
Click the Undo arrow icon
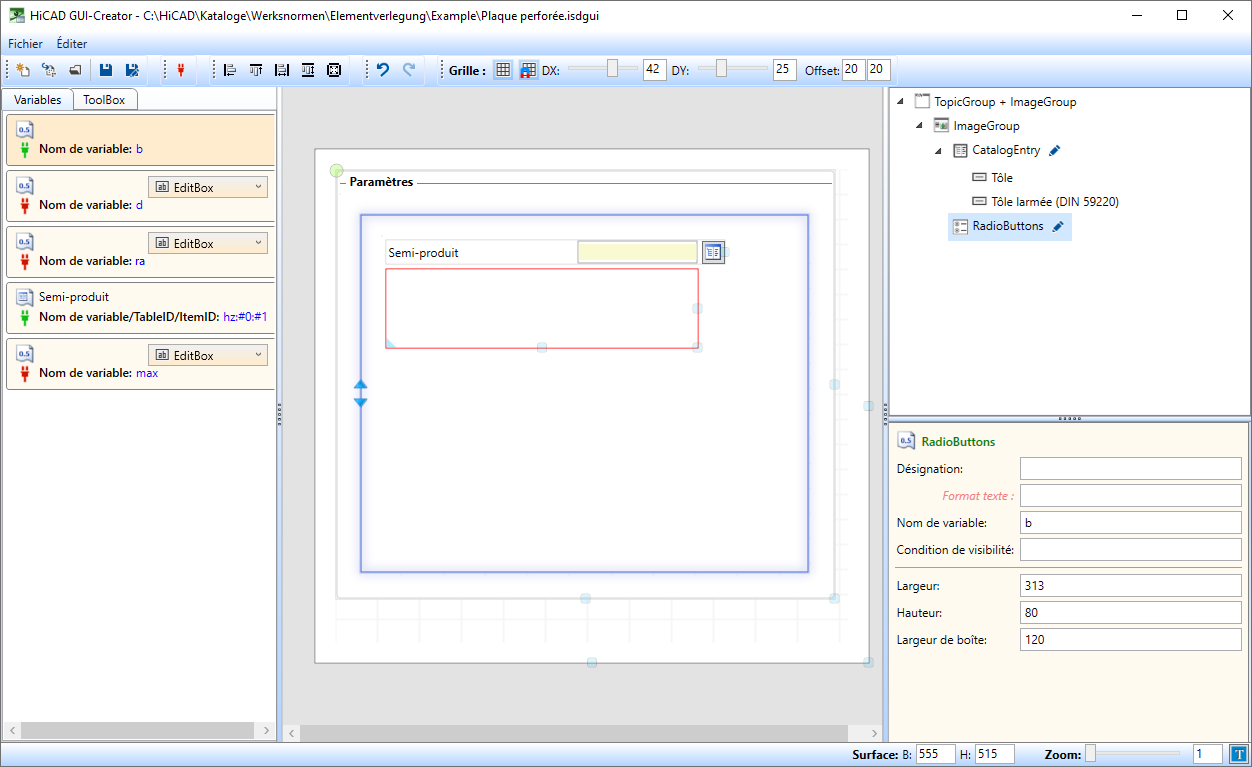coord(382,70)
